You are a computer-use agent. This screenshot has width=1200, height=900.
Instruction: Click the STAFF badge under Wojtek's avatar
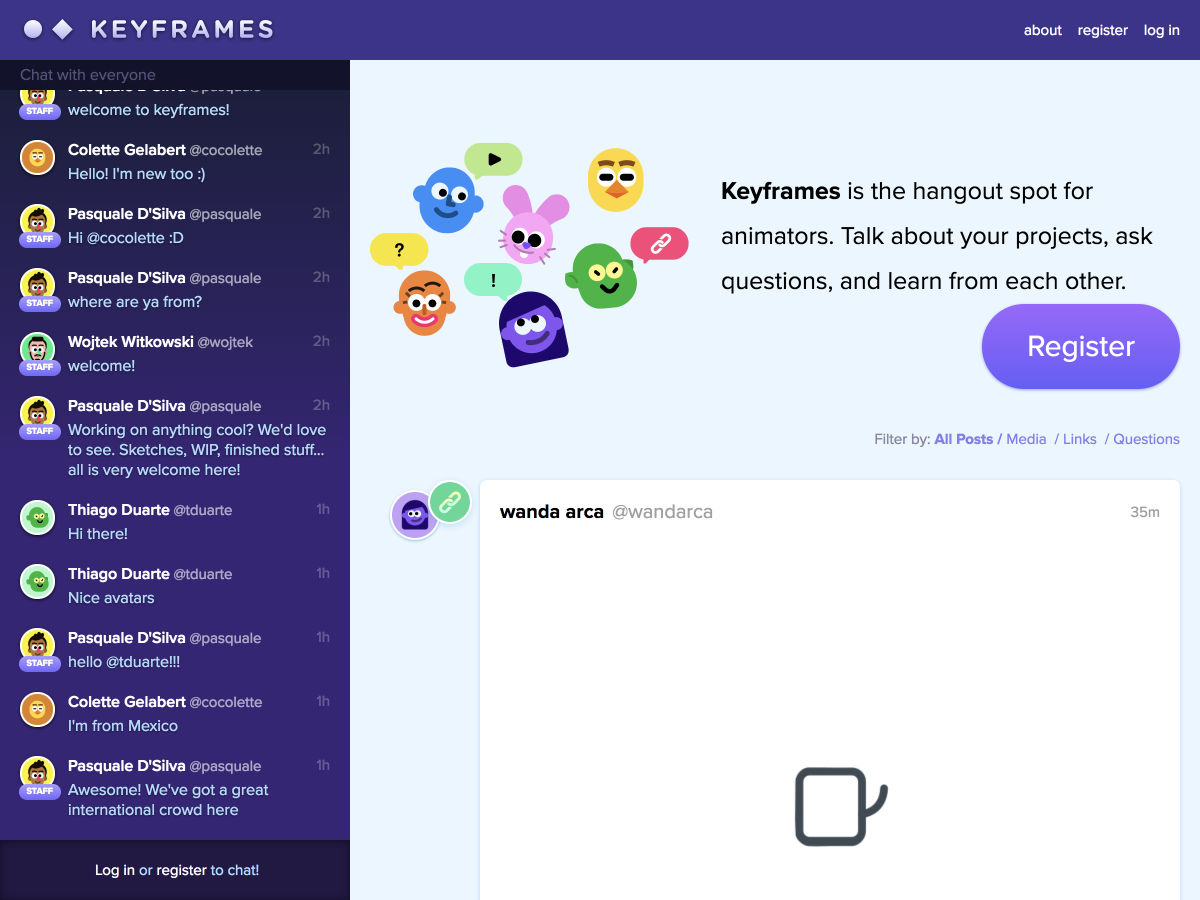click(40, 367)
